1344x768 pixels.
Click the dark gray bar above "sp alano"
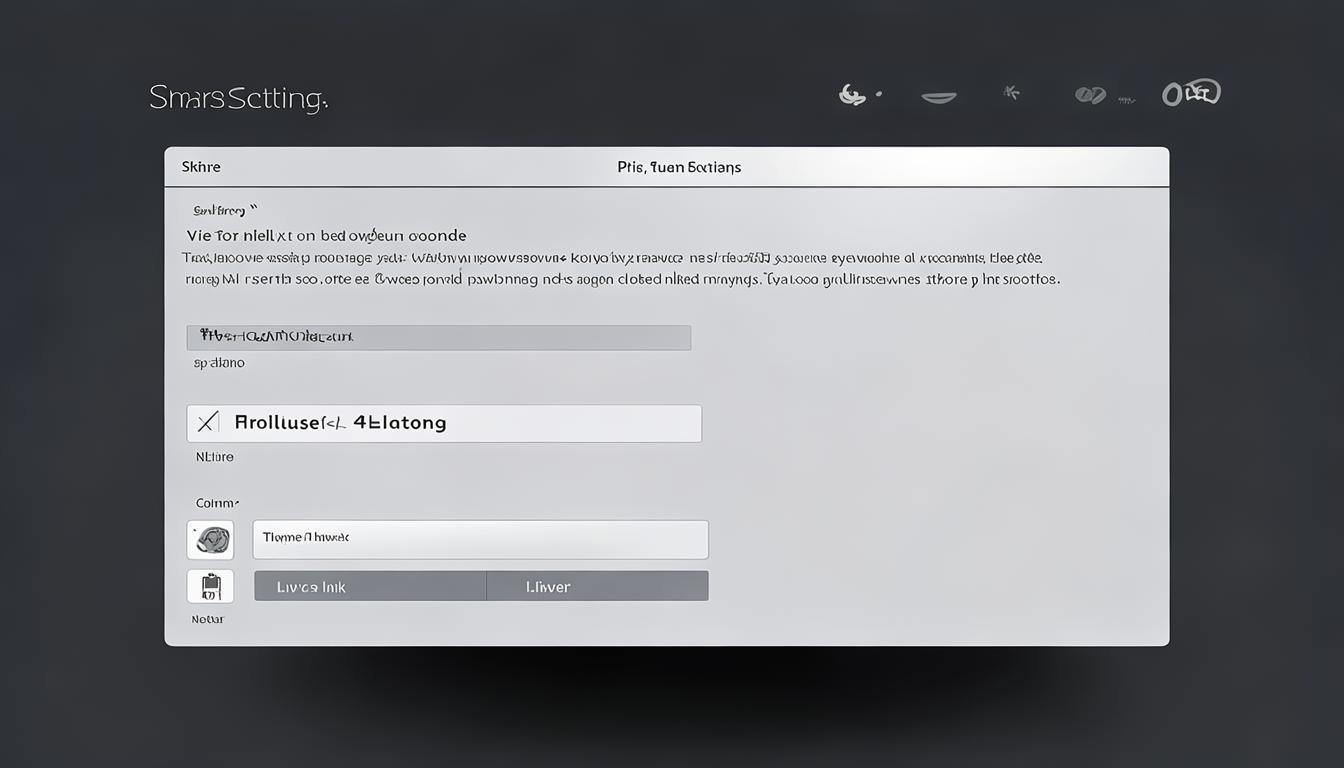(438, 337)
